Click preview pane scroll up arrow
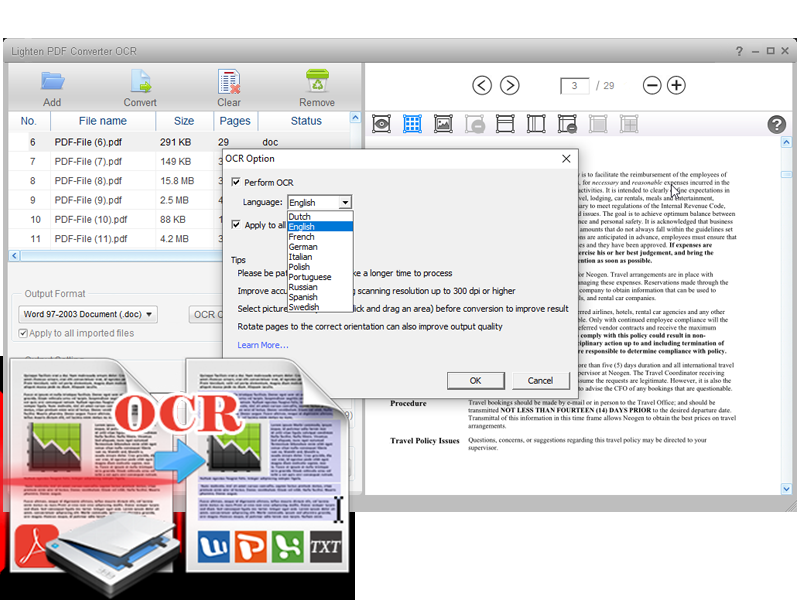This screenshot has width=800, height=600. 786,142
